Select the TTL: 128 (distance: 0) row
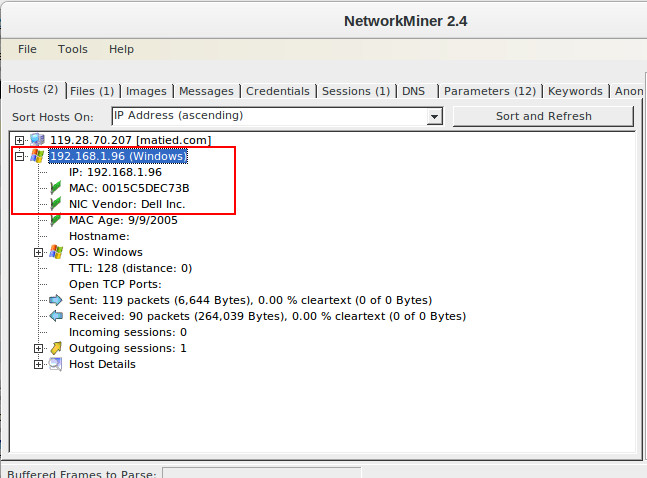The width and height of the screenshot is (647, 478). (130, 268)
